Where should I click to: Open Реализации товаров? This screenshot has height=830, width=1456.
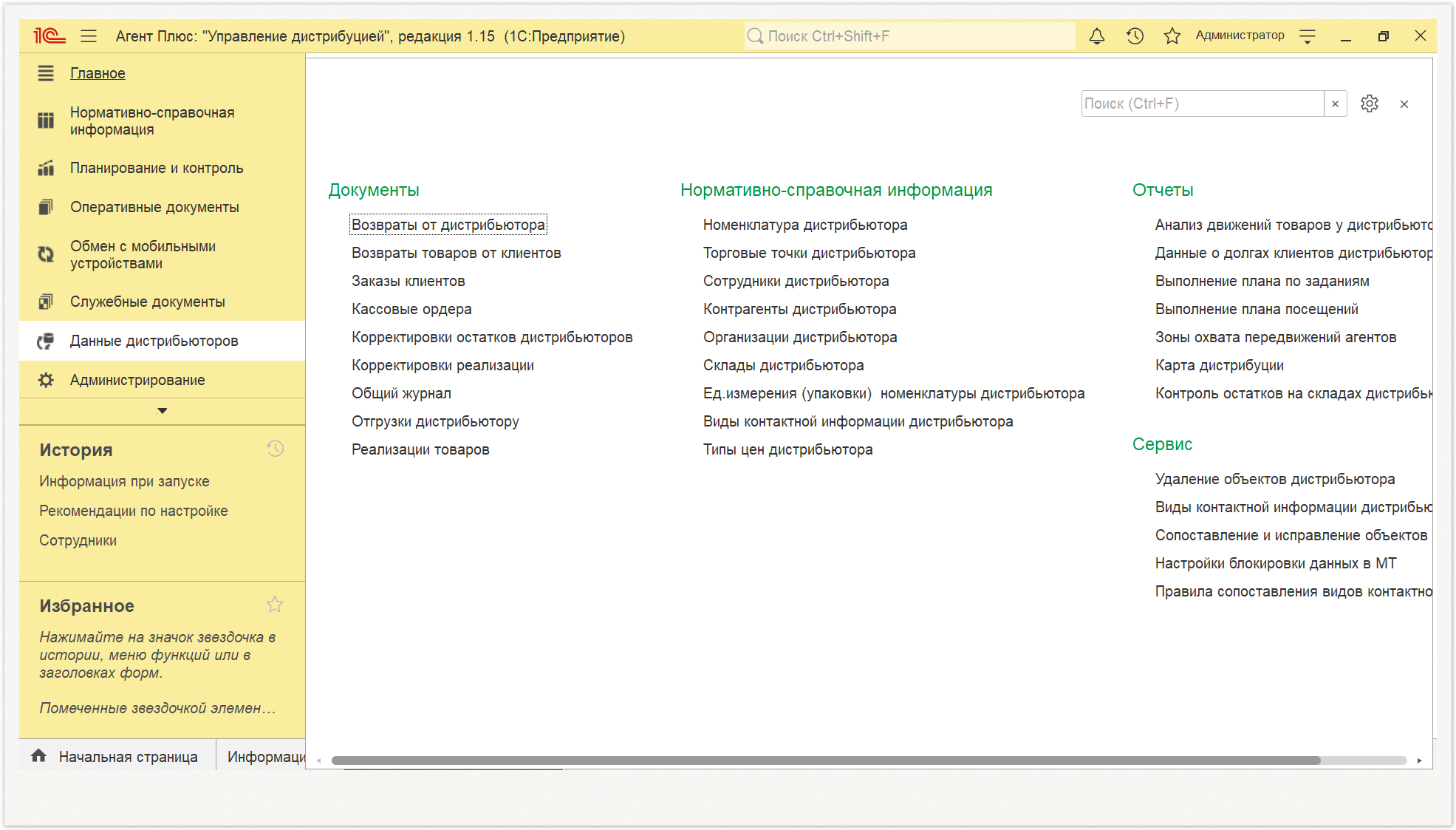click(420, 449)
